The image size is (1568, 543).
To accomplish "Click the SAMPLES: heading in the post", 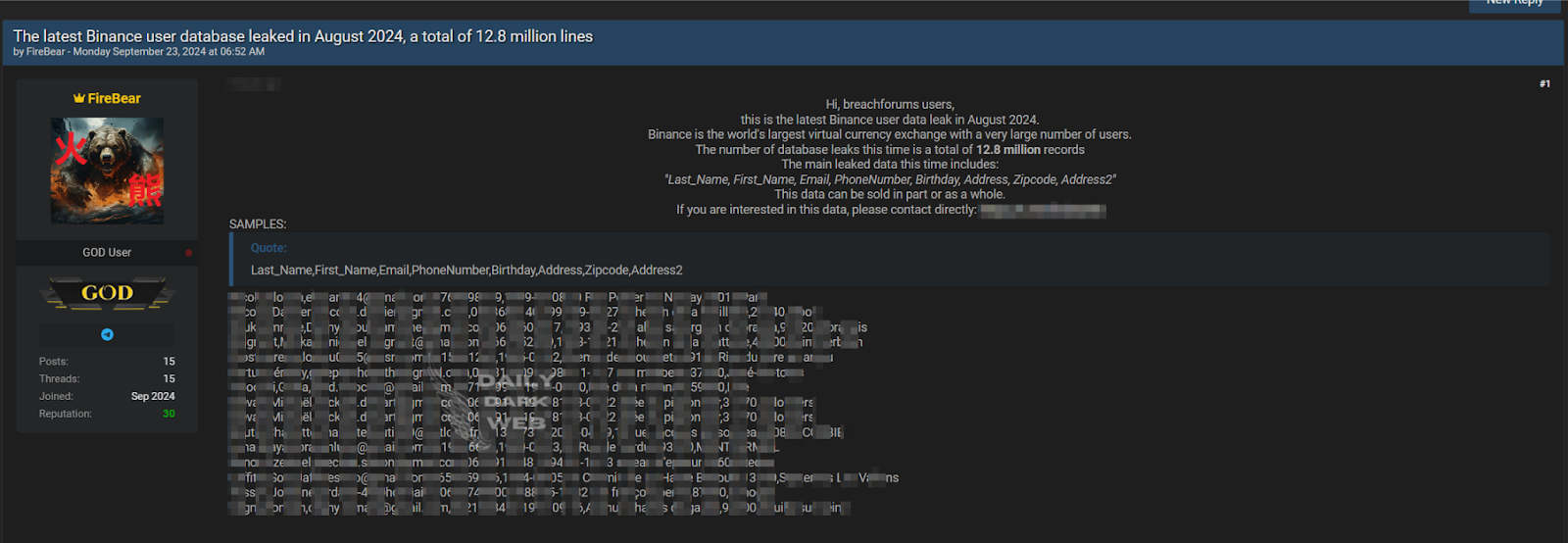I will pyautogui.click(x=258, y=224).
